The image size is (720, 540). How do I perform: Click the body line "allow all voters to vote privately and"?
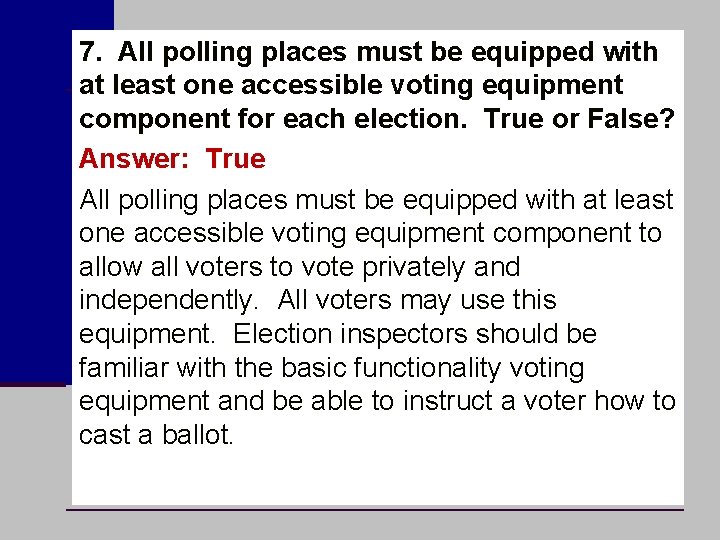pyautogui.click(x=299, y=268)
